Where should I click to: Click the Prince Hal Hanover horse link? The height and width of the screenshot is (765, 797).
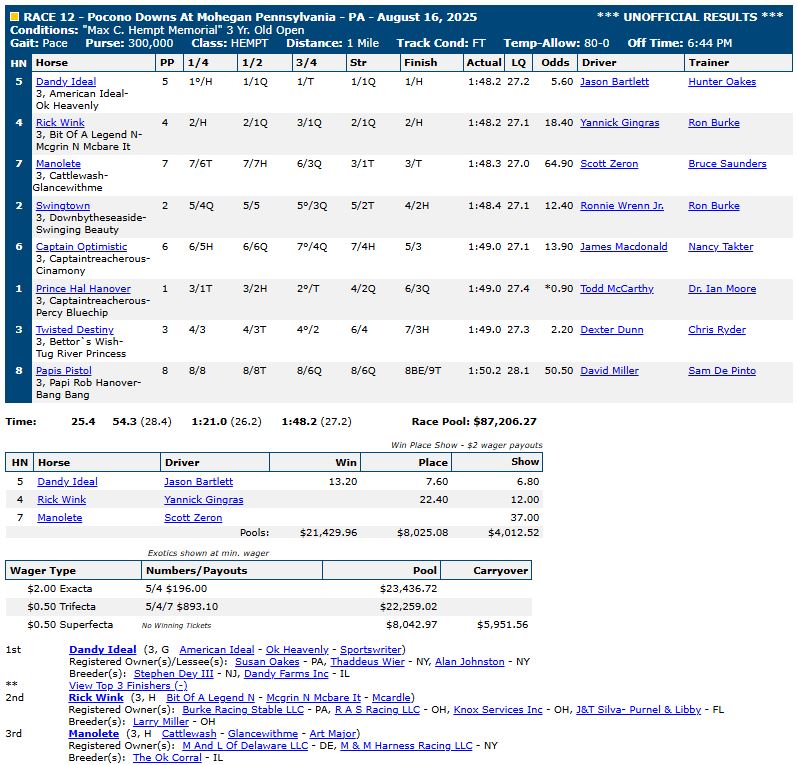(83, 289)
